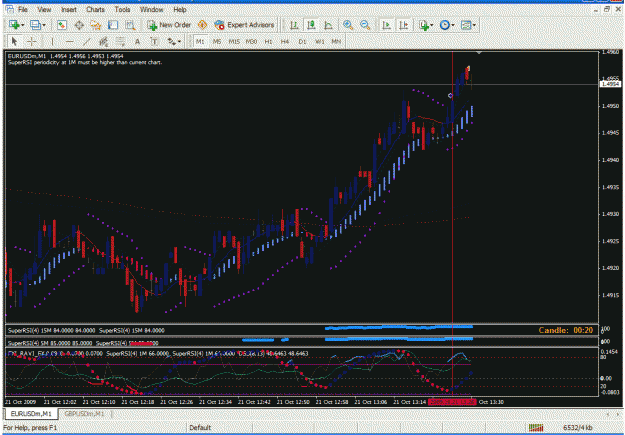This screenshot has width=625, height=435.
Task: Switch to the M5 timeframe
Action: pos(217,41)
